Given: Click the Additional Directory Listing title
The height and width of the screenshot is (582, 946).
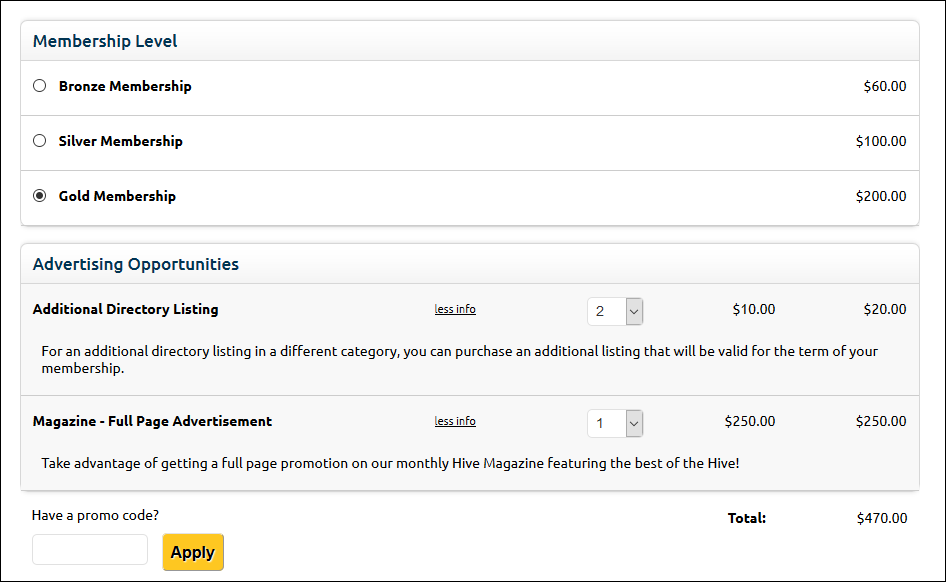Looking at the screenshot, I should [125, 309].
